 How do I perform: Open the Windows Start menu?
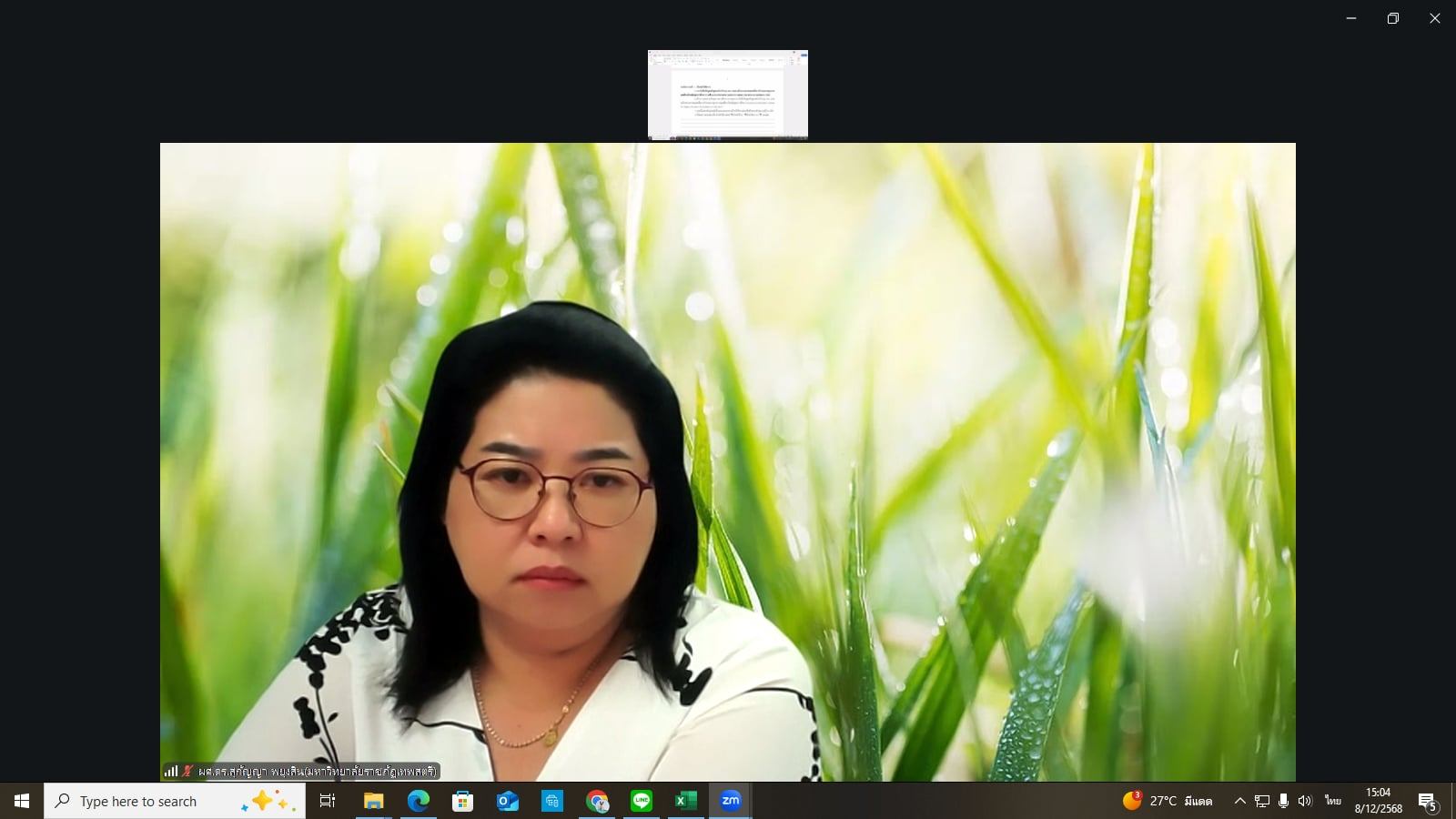pyautogui.click(x=22, y=801)
